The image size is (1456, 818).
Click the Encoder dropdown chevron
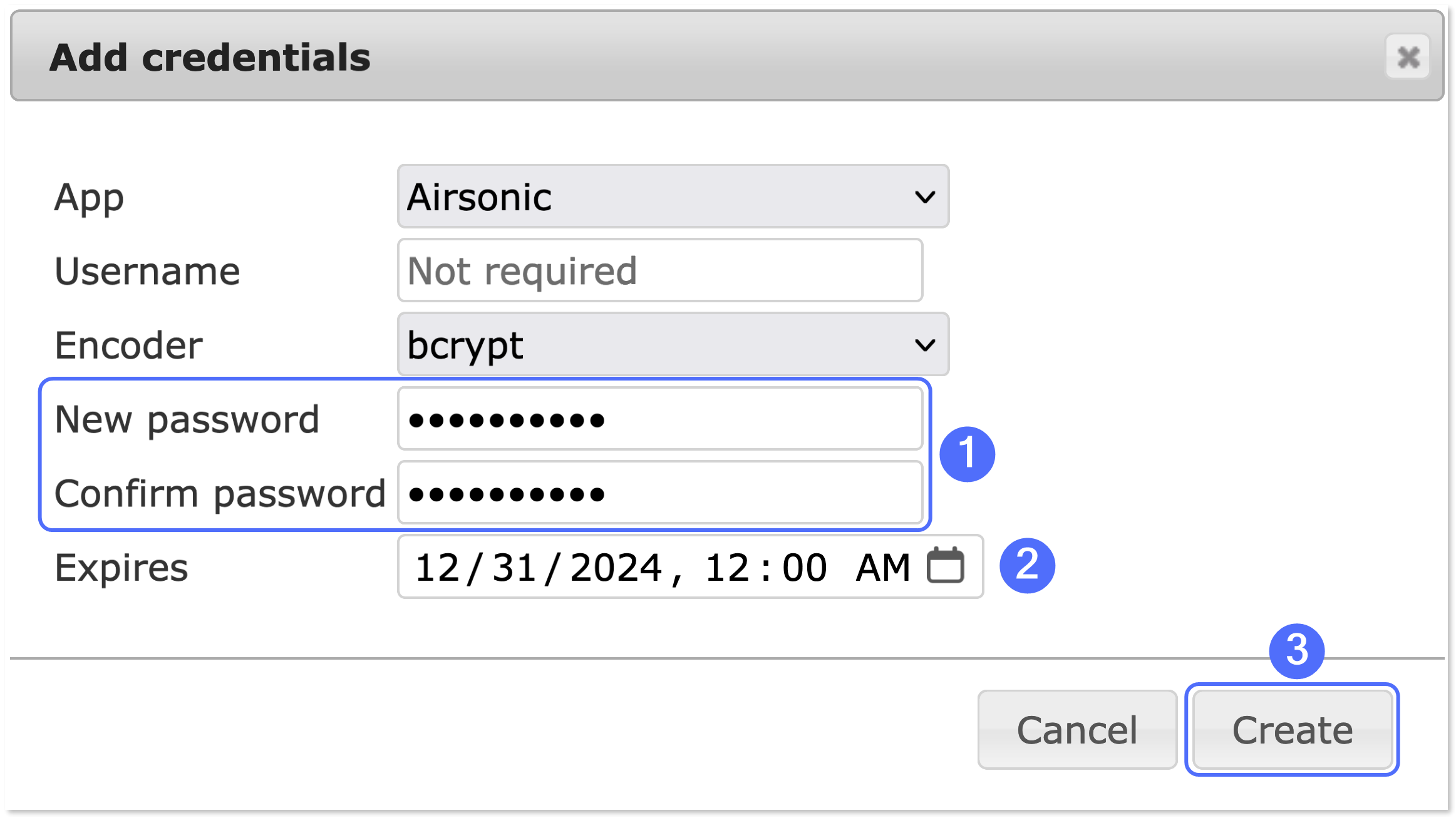[925, 344]
